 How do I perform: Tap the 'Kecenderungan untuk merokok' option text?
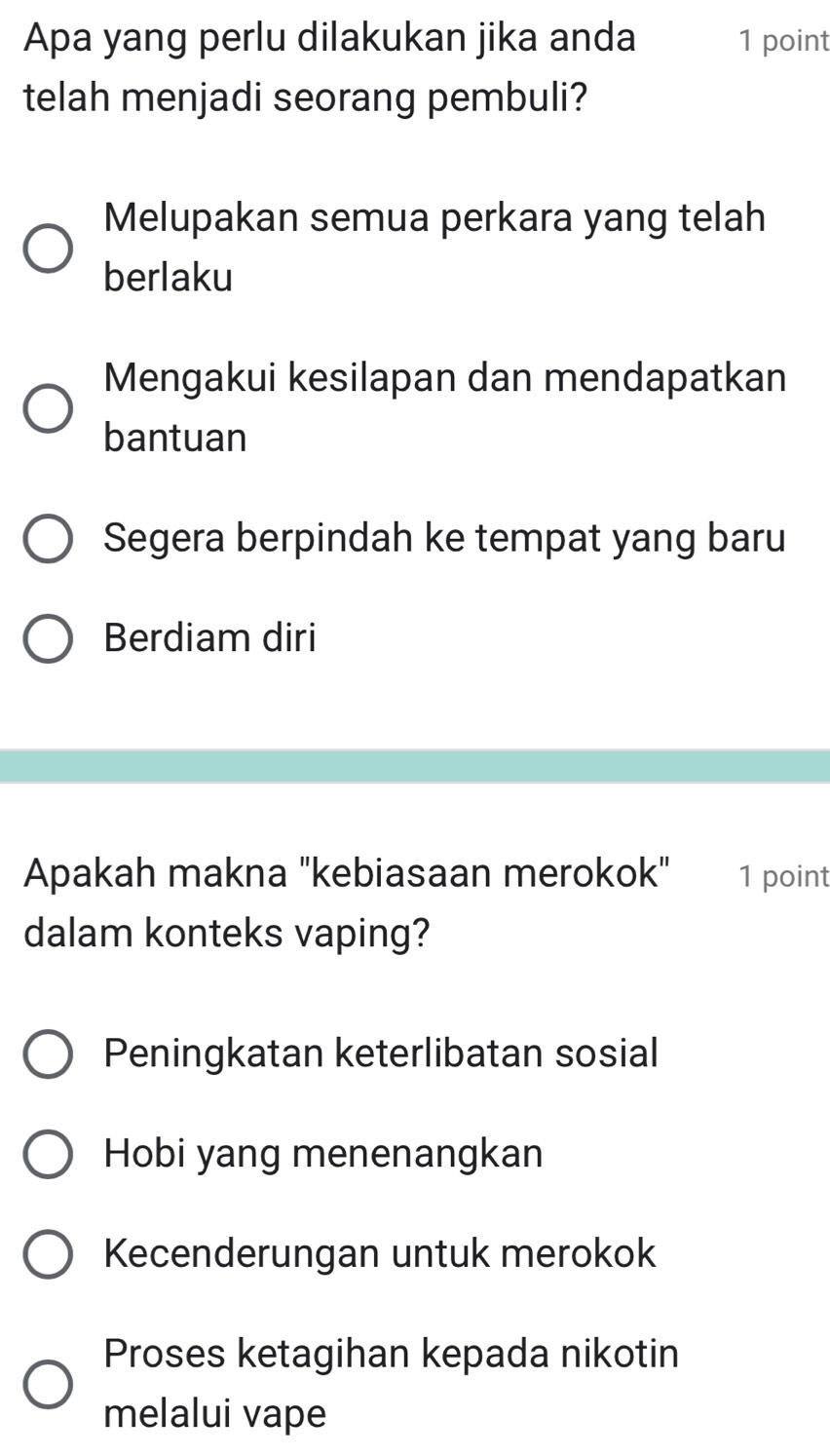click(x=380, y=1253)
